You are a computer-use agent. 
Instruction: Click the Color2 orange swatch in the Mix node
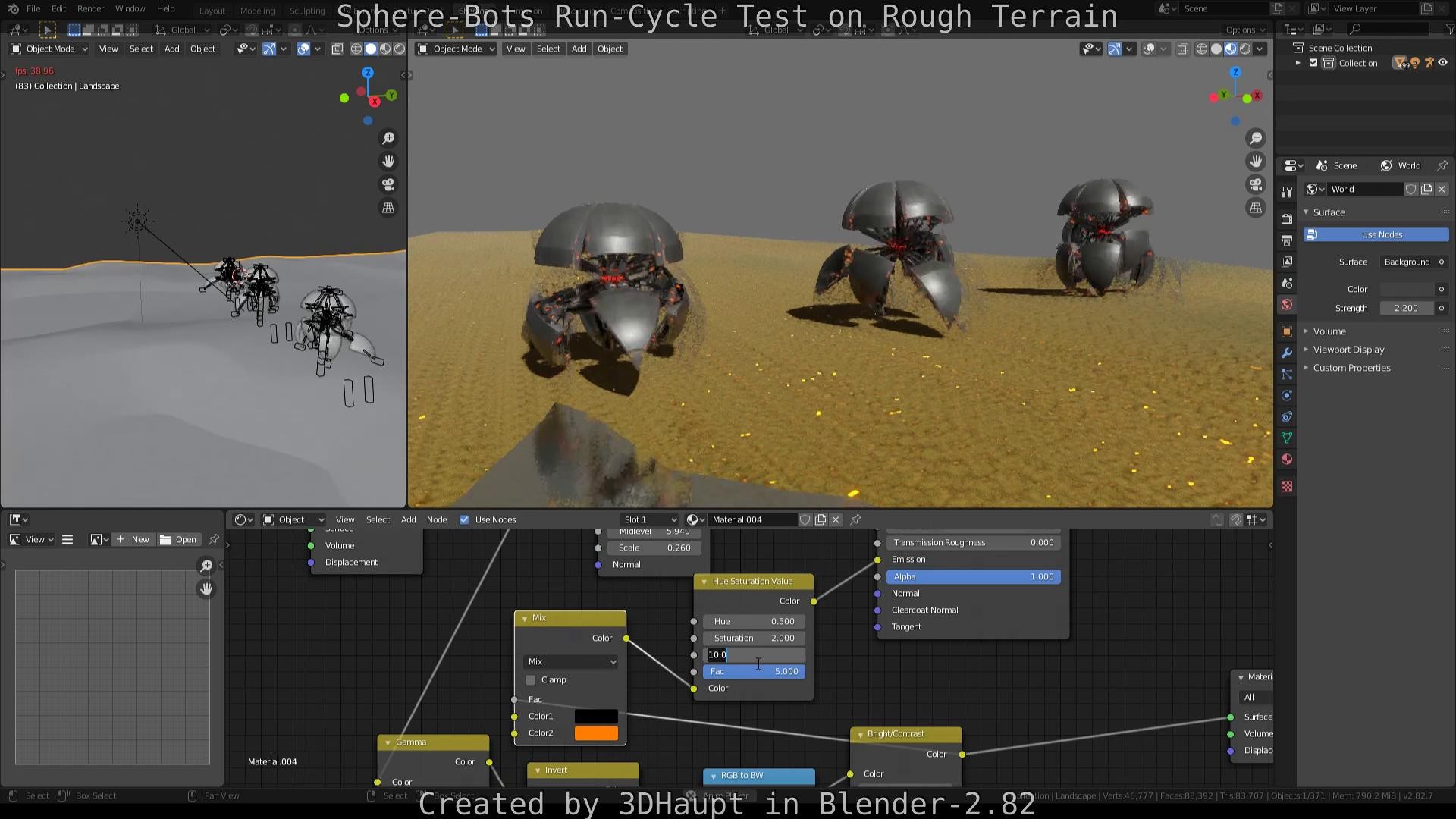(x=596, y=733)
